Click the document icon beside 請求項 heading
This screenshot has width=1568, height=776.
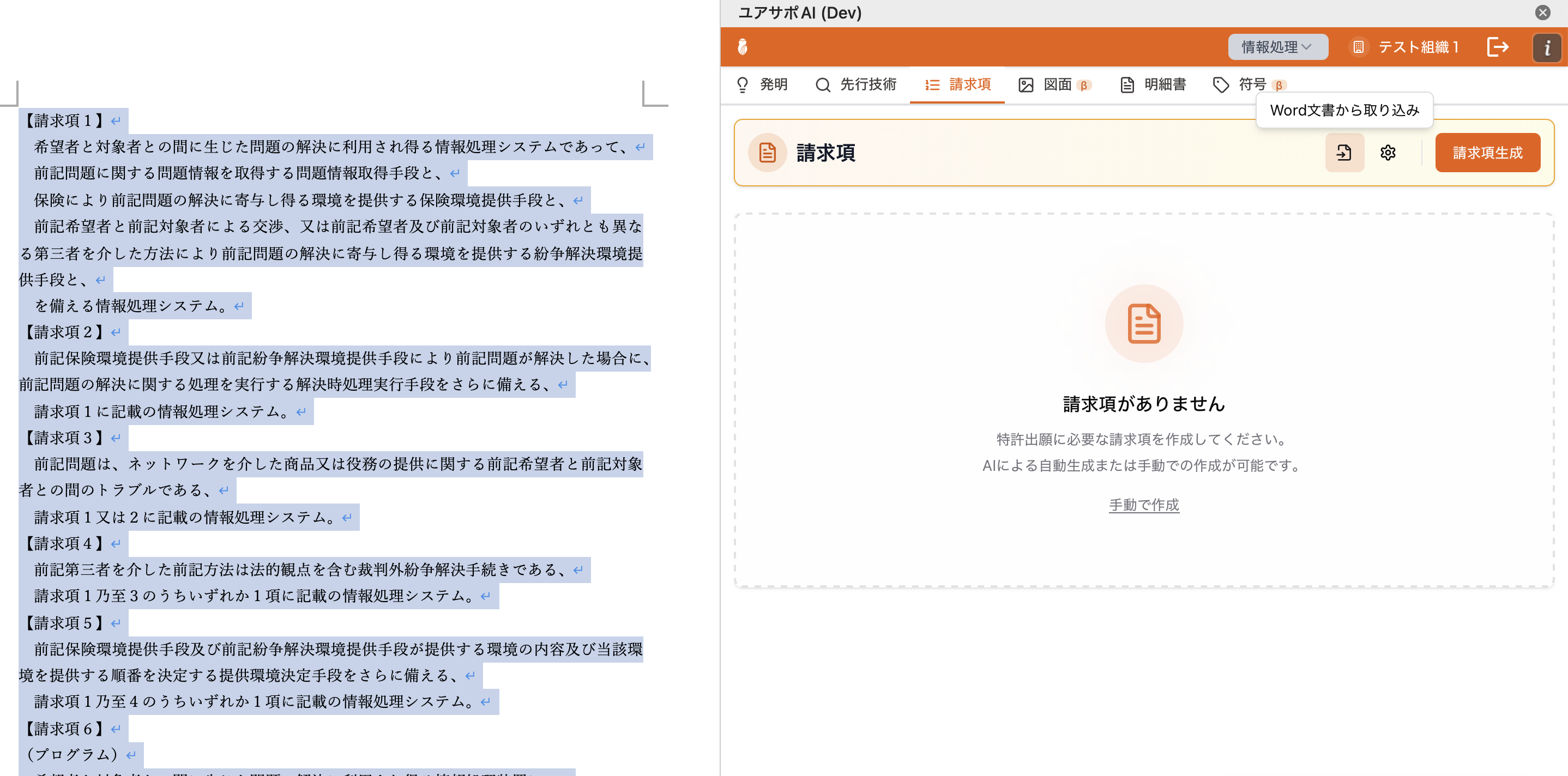[767, 153]
